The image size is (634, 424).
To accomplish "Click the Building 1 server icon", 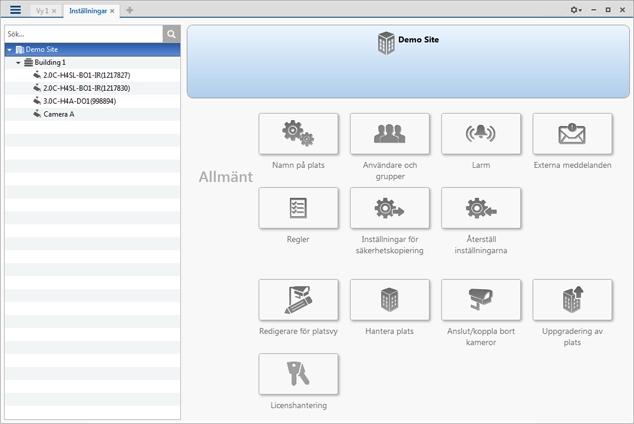I will [x=28, y=62].
